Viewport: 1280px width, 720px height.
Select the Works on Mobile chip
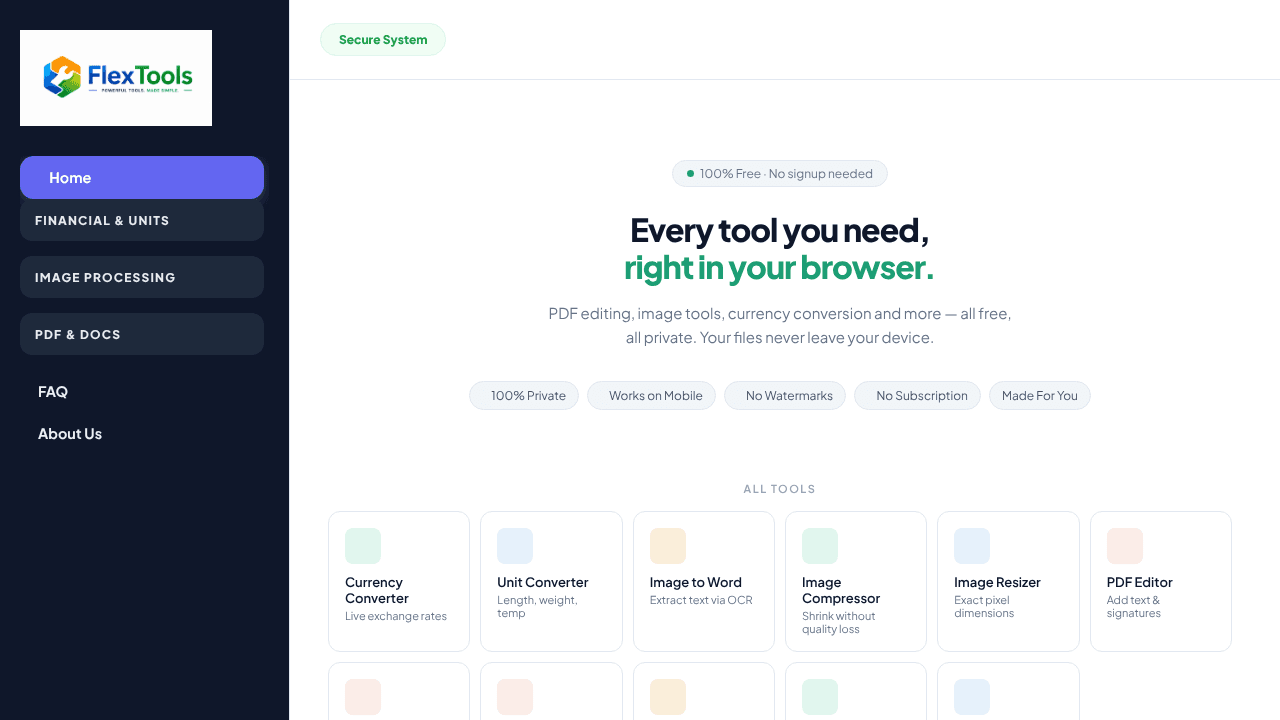(651, 396)
